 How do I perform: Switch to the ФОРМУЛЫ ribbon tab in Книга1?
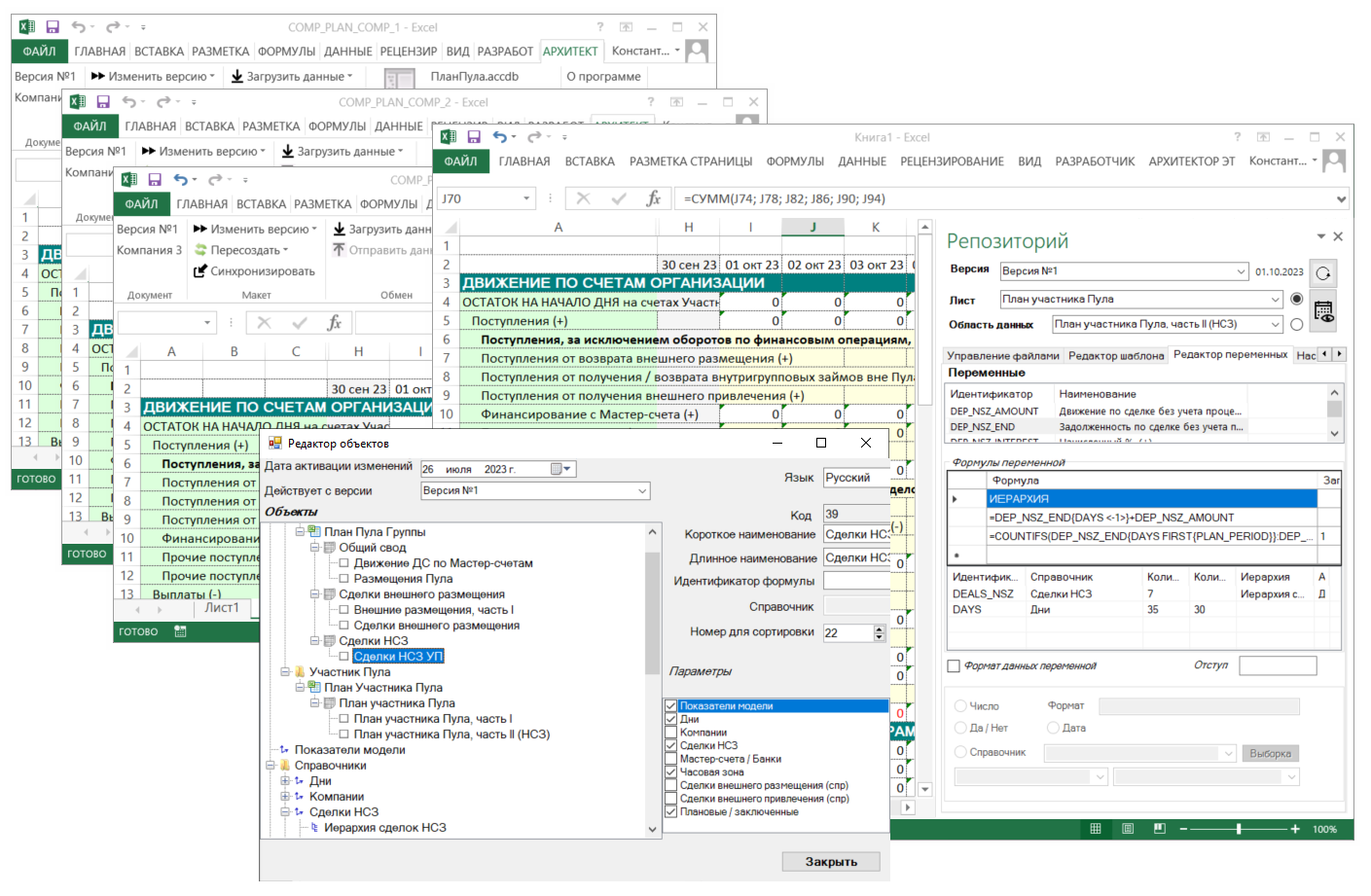pyautogui.click(x=795, y=161)
